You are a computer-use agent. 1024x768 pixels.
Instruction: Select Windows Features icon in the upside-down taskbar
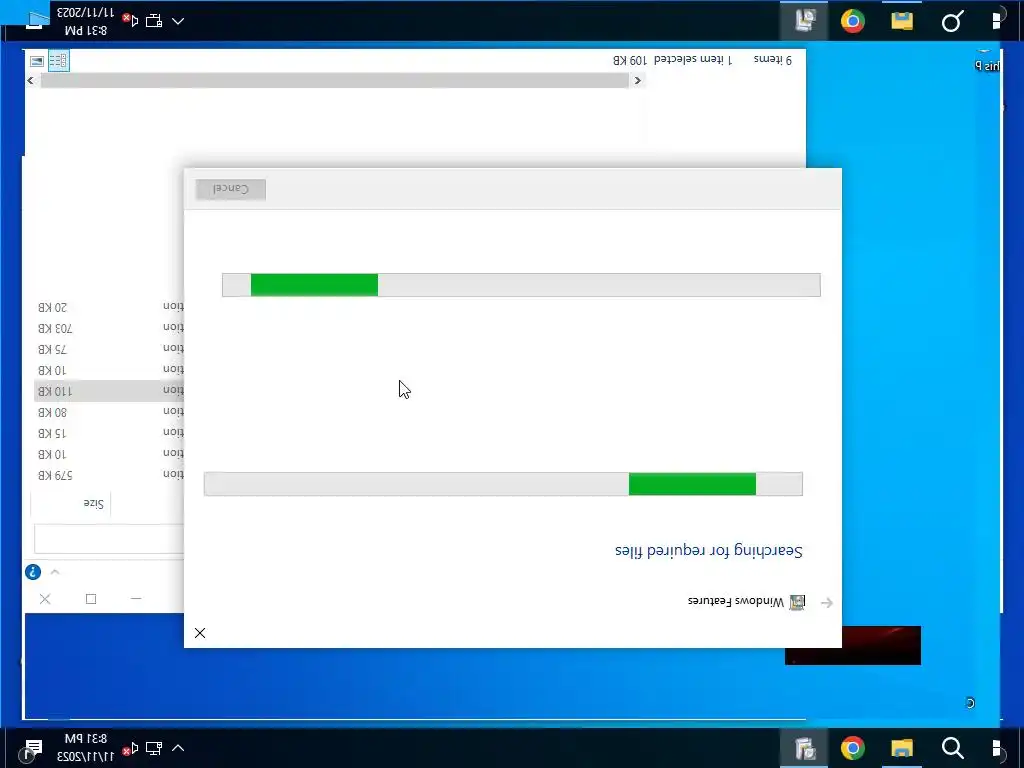[804, 20]
